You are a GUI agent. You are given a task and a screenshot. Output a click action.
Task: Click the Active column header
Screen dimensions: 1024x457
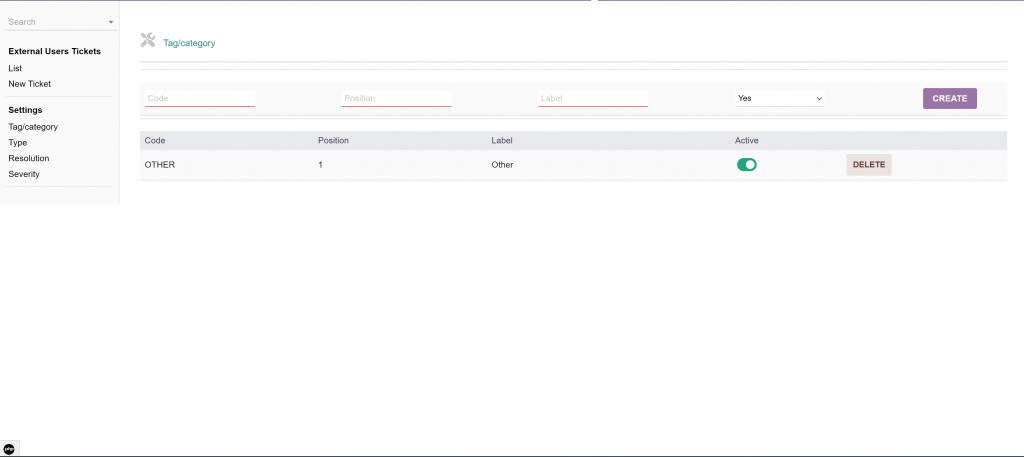click(x=746, y=140)
